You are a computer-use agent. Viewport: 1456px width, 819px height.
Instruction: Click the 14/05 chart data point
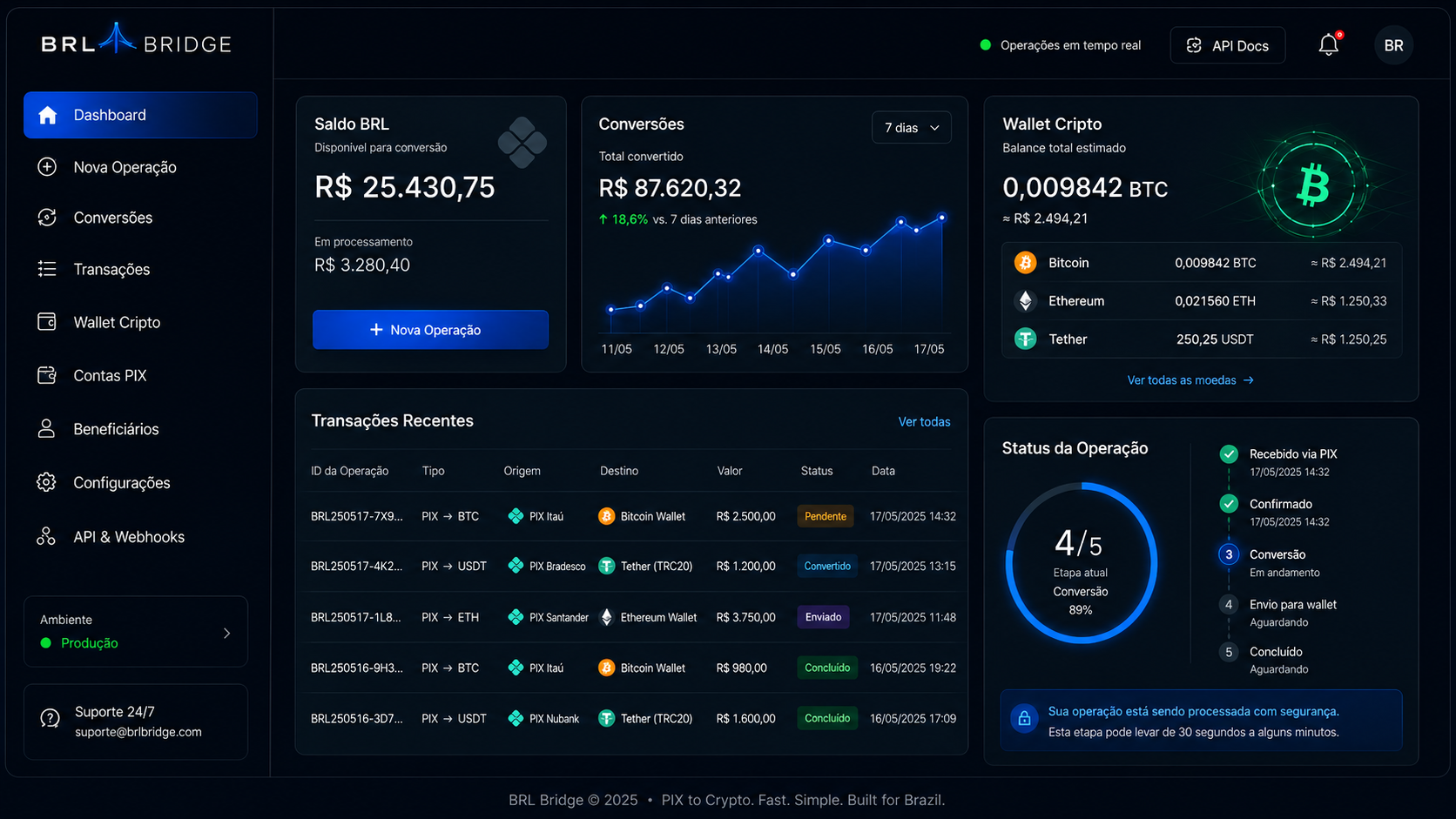coord(758,251)
